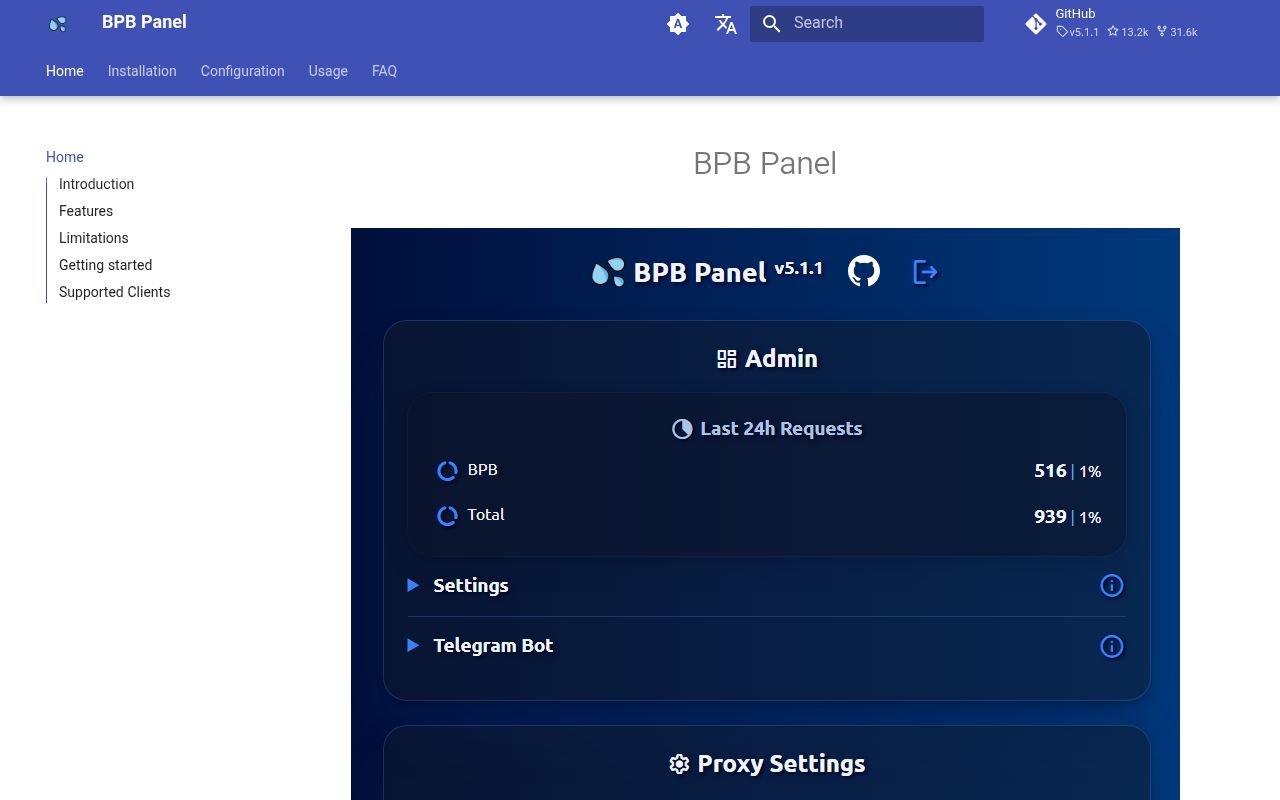Click the GitHub octocat icon in panel image

coord(864,271)
